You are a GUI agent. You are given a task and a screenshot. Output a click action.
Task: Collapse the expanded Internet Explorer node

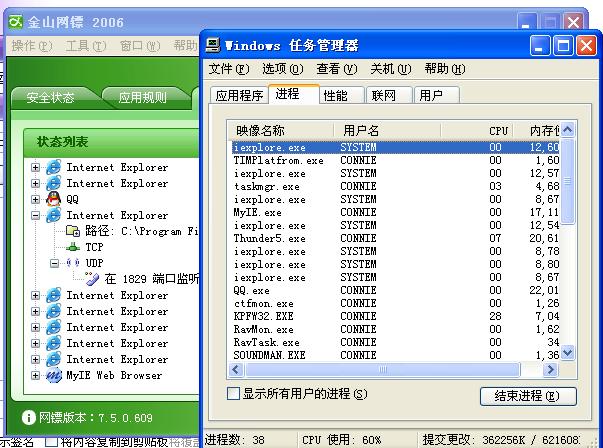[x=35, y=215]
